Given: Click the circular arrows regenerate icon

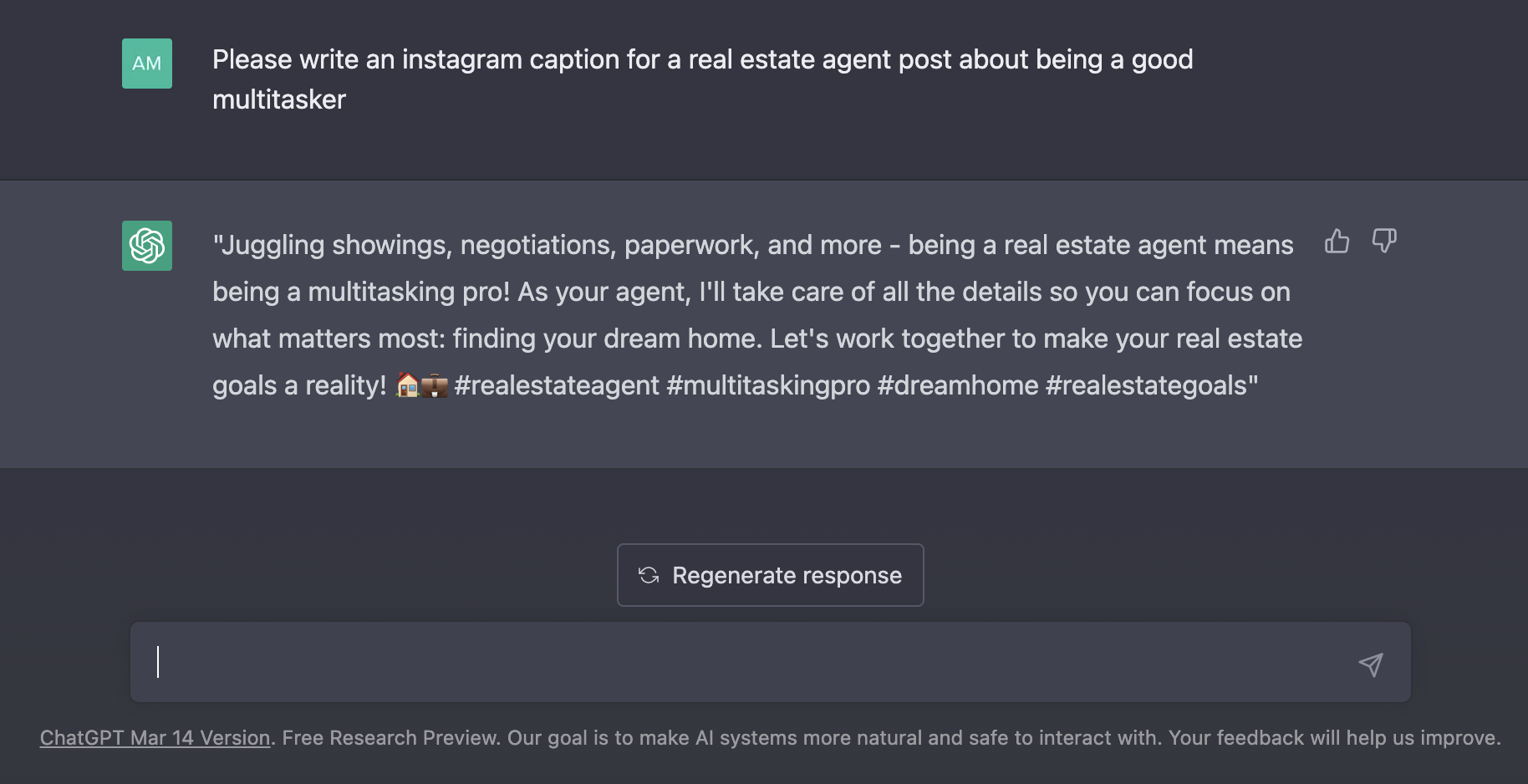Looking at the screenshot, I should (x=649, y=575).
